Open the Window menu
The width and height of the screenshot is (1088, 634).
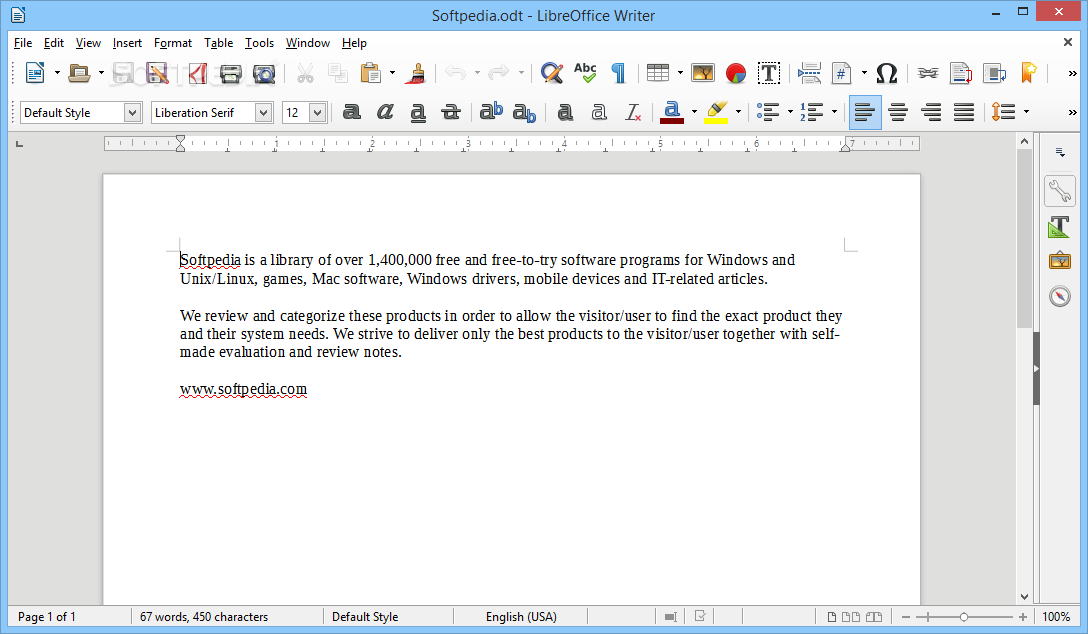[x=307, y=43]
